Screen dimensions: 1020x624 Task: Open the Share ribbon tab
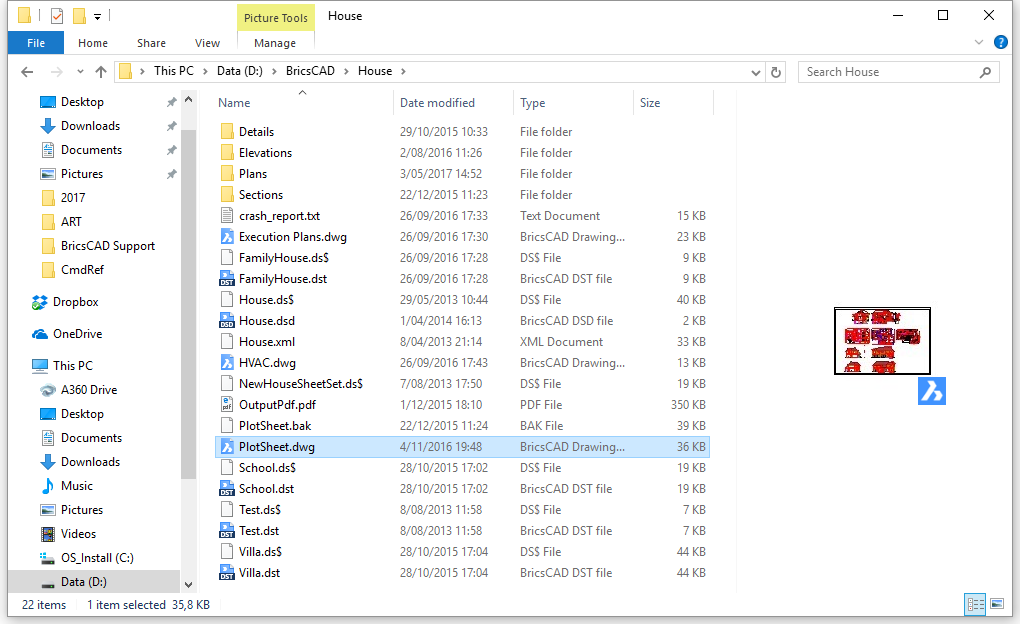pyautogui.click(x=151, y=43)
